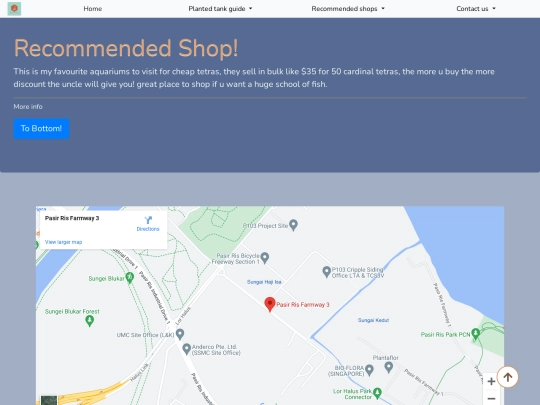540x405 pixels.
Task: Open the View larger map link
Action: 63,242
